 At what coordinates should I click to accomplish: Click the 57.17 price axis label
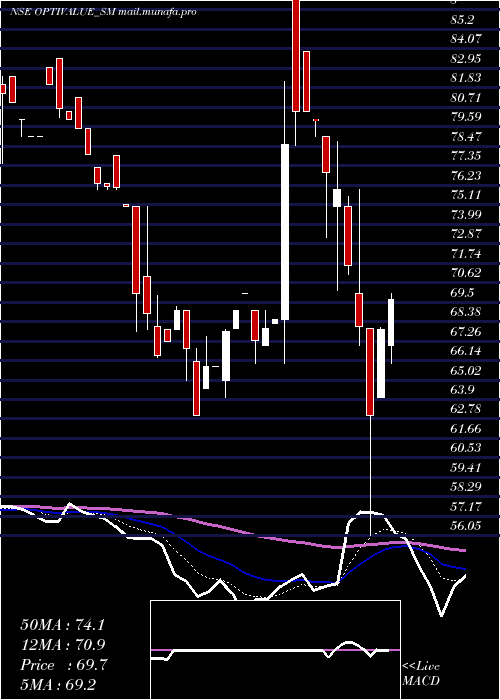[x=467, y=506]
